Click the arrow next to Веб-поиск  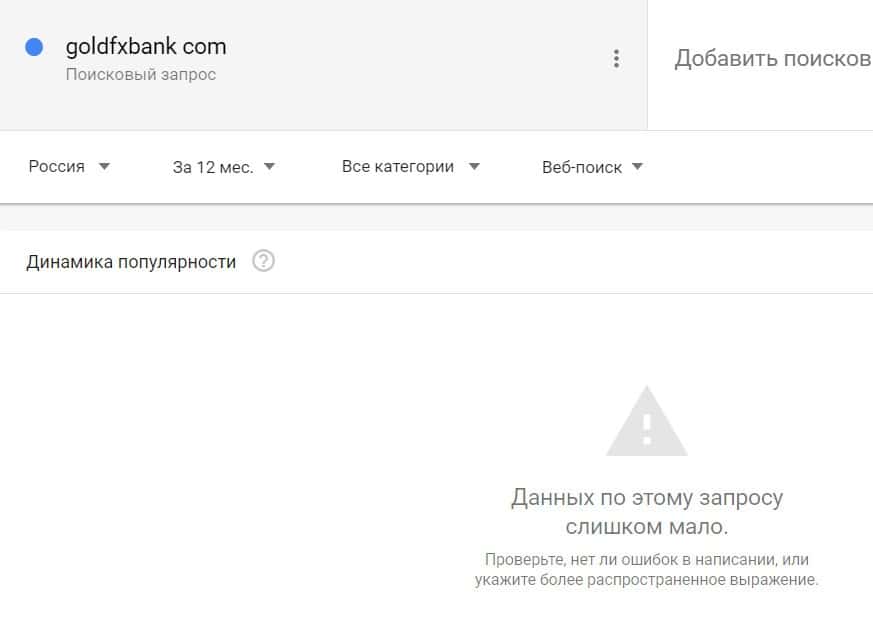click(x=637, y=166)
